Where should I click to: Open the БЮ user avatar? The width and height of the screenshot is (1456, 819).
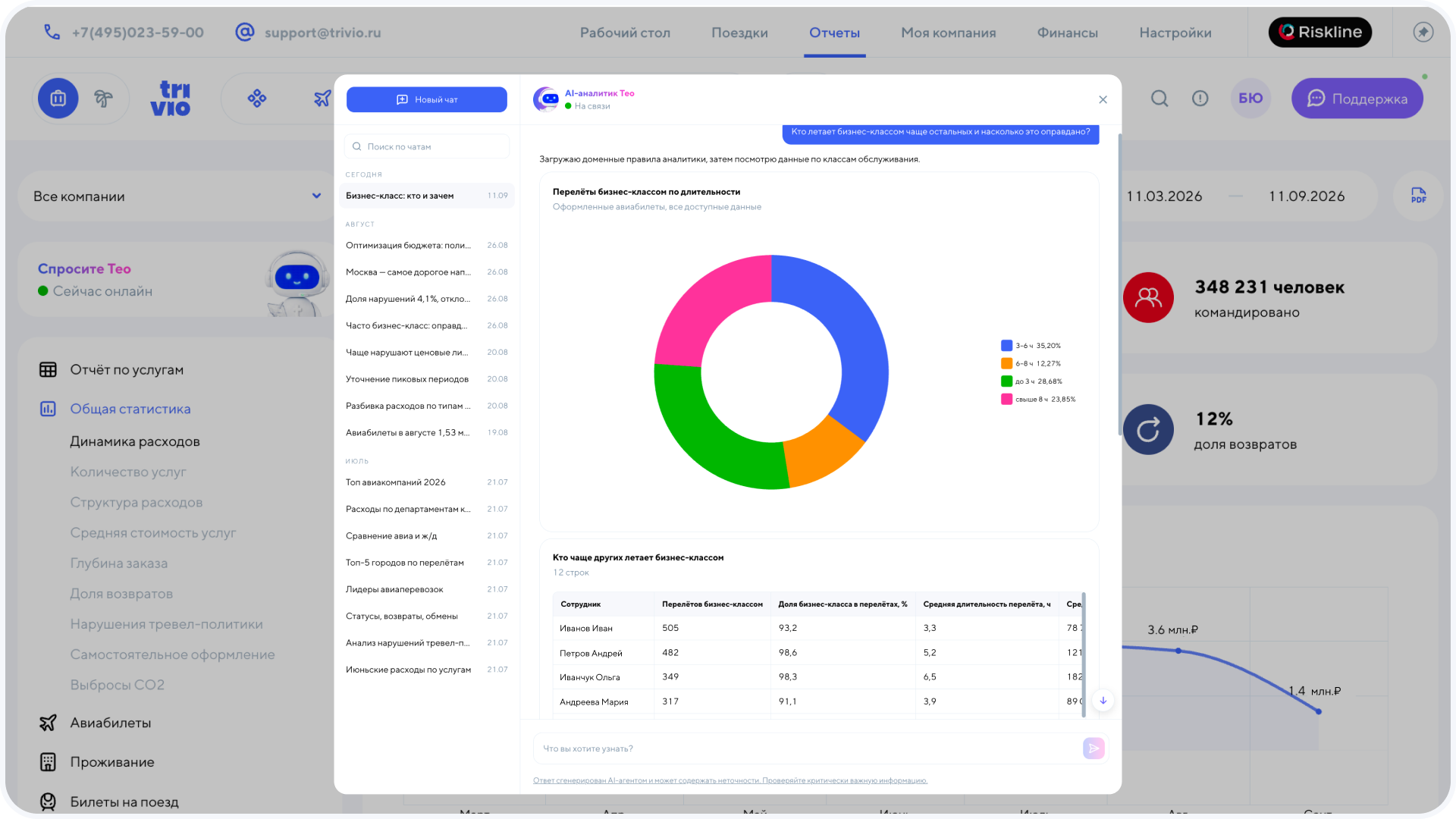pos(1250,98)
